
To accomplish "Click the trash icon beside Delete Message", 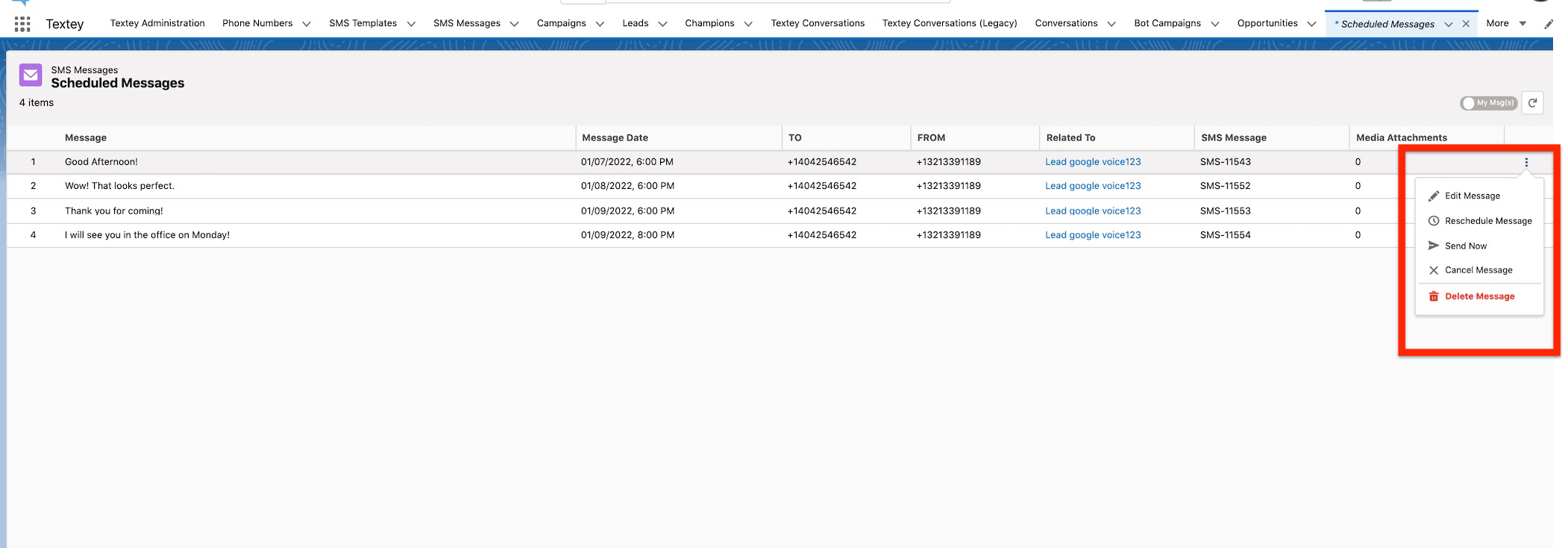I will click(1433, 296).
